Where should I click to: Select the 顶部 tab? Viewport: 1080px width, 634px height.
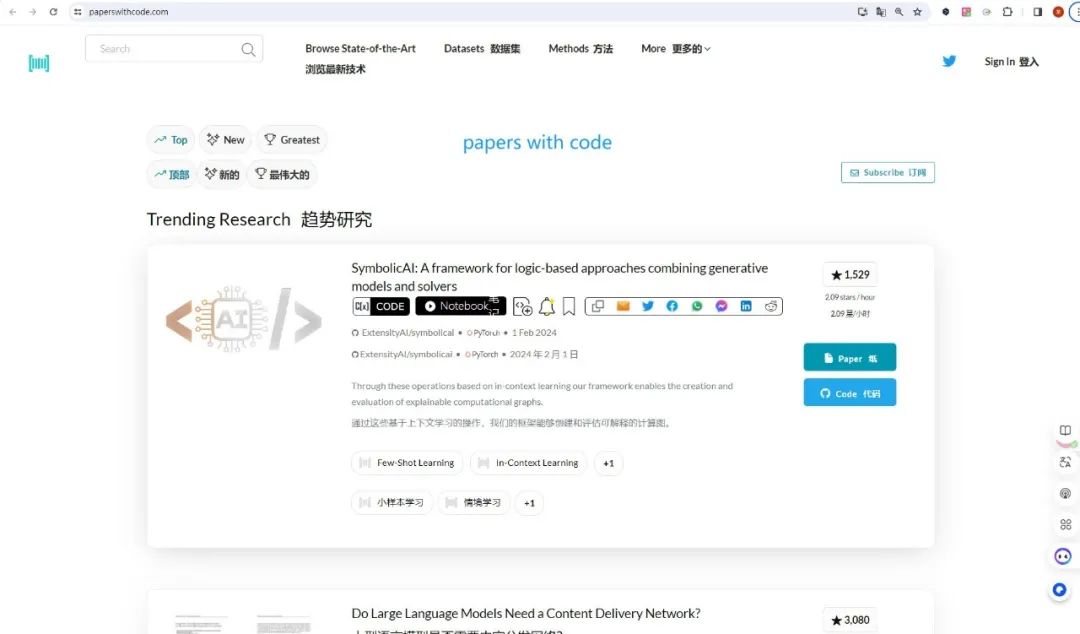point(172,174)
